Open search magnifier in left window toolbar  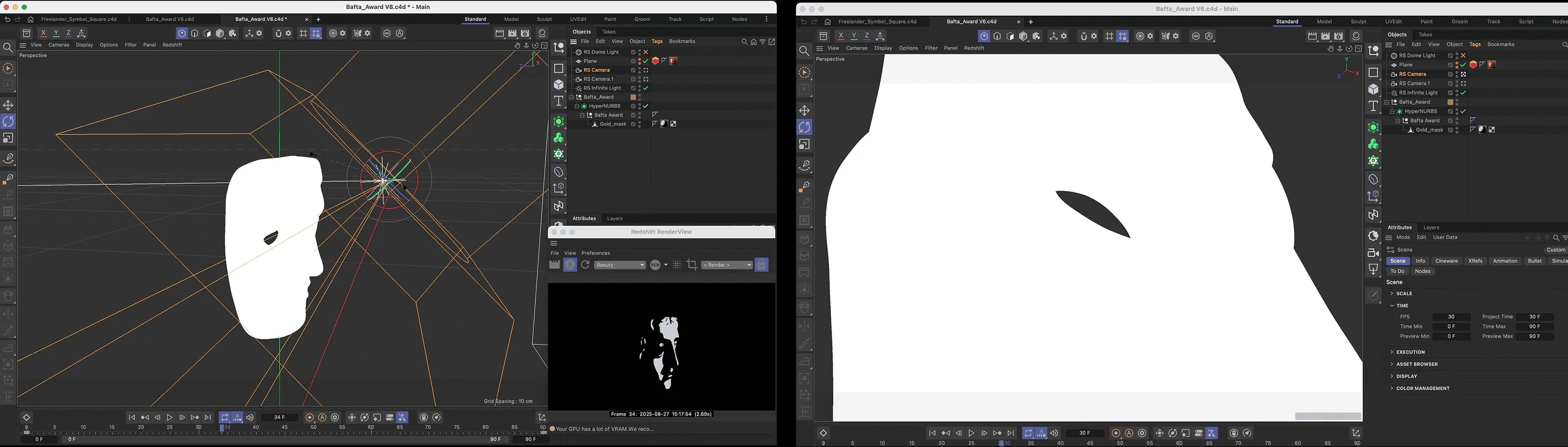[x=8, y=47]
